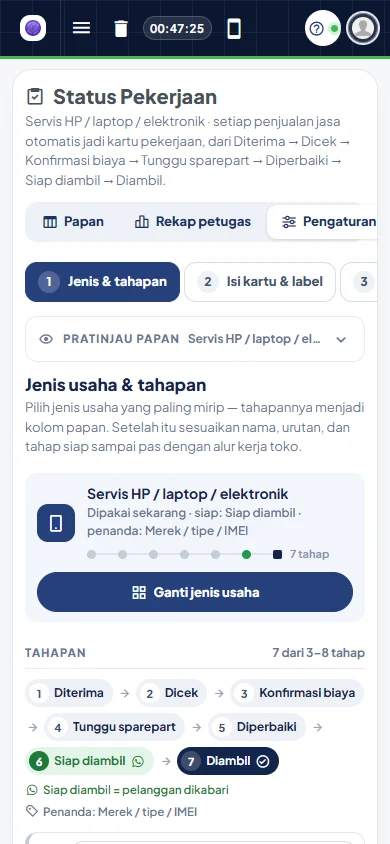Click the 'Penanda: Merek / tipe / IMEI' text
The image size is (390, 844).
click(120, 811)
